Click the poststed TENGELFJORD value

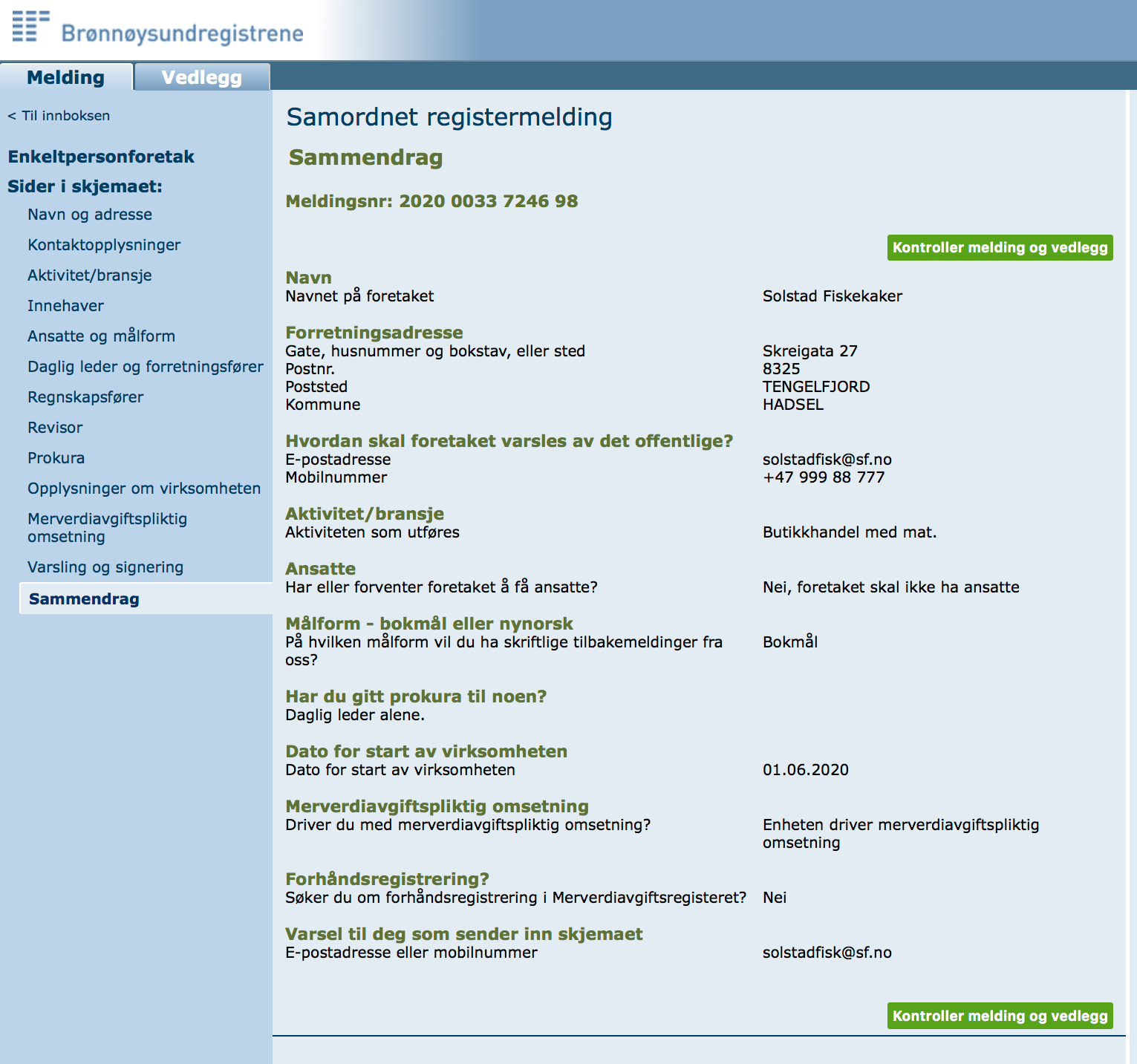(816, 387)
